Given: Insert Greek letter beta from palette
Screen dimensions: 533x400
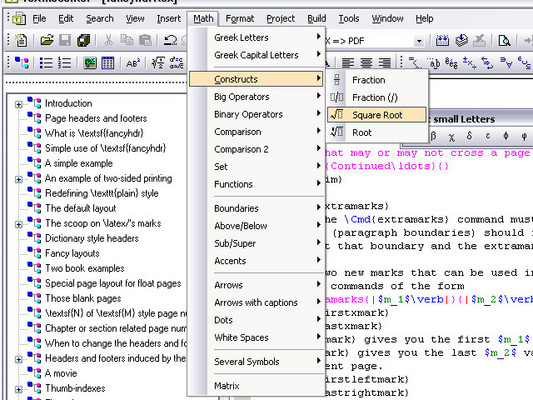Looking at the screenshot, I should (433, 136).
